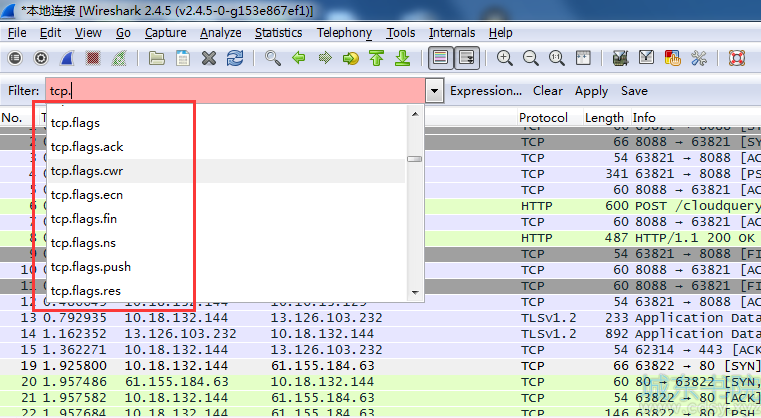The height and width of the screenshot is (418, 761).
Task: Choose tcp.flags.ecn suggestion
Action: [x=226, y=195]
